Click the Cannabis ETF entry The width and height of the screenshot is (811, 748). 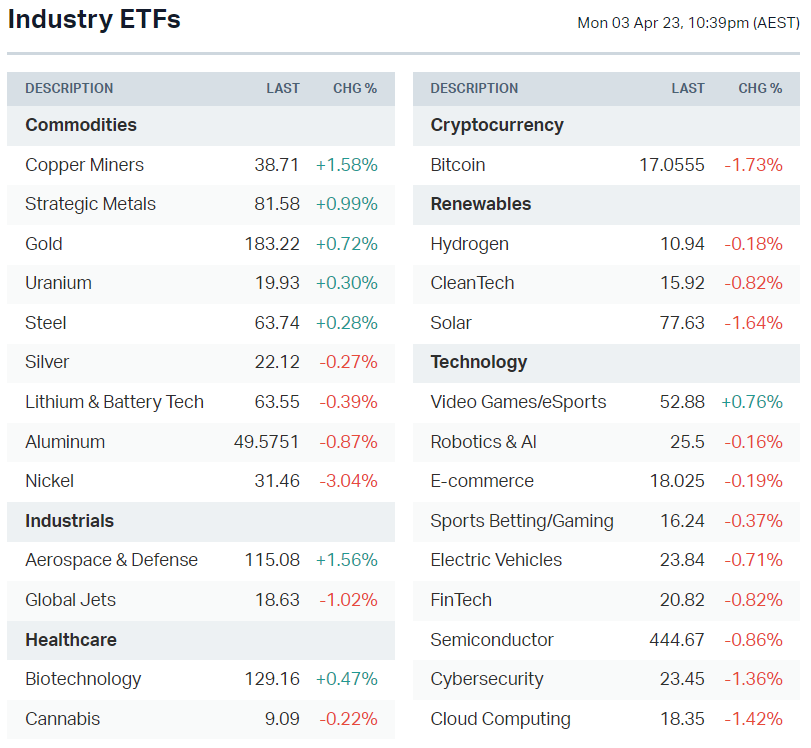pyautogui.click(x=62, y=719)
